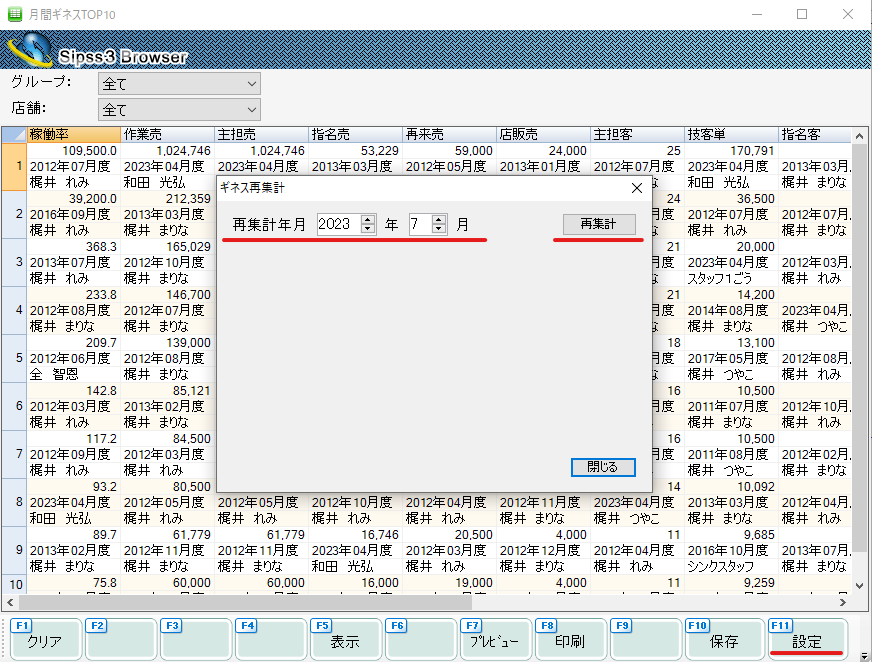Click the F8 印刷 button
The height and width of the screenshot is (662, 872).
pos(570,640)
